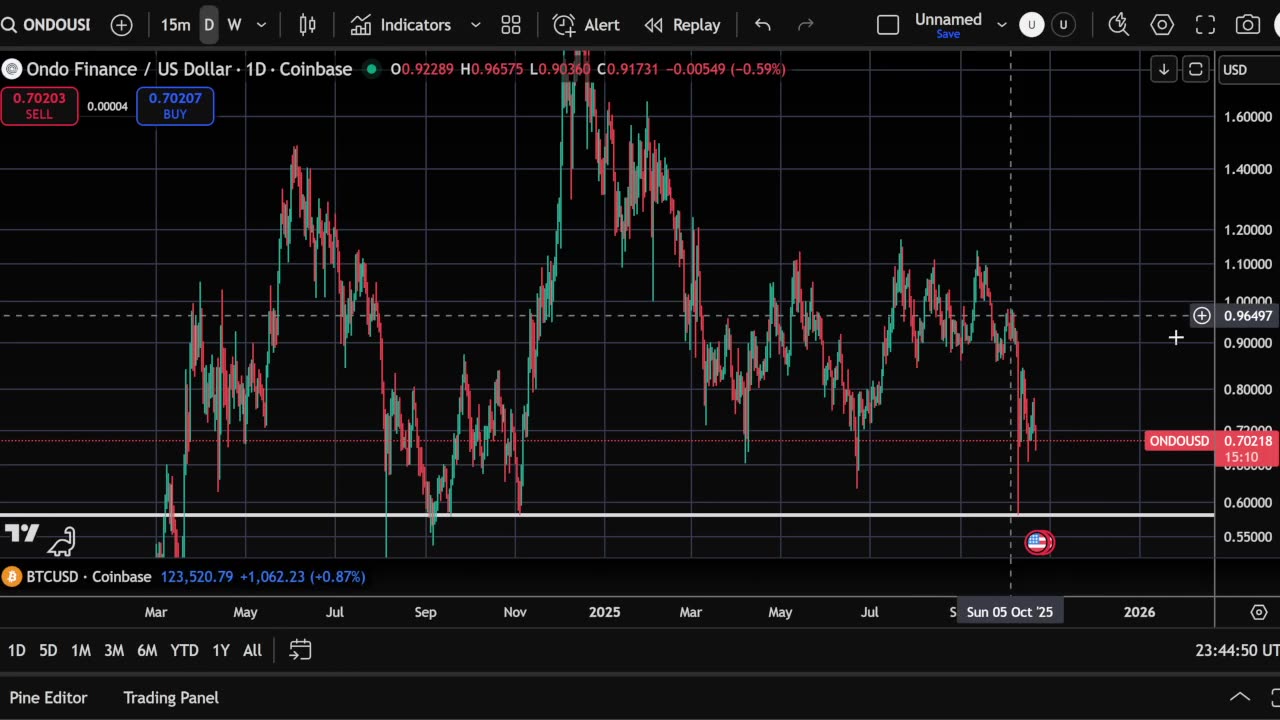1280x720 pixels.
Task: Set the date range to YTD
Action: 184,650
